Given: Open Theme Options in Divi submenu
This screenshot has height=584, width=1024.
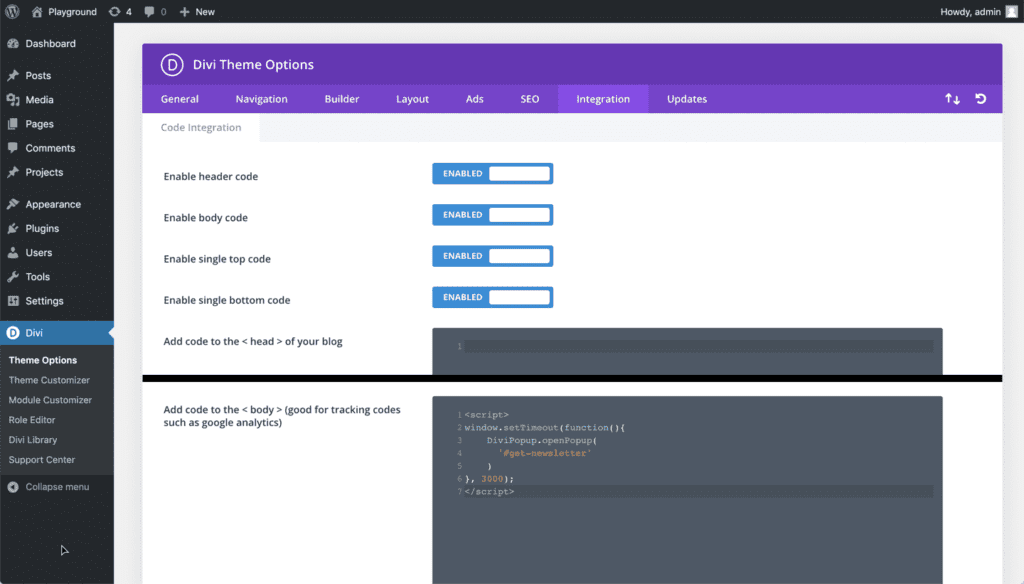Looking at the screenshot, I should tap(43, 361).
